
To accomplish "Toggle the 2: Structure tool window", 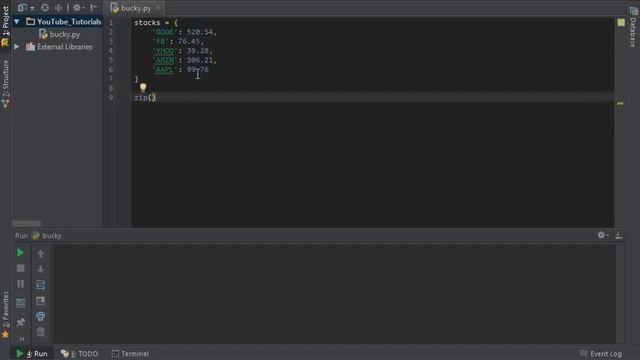I will 5,83.
